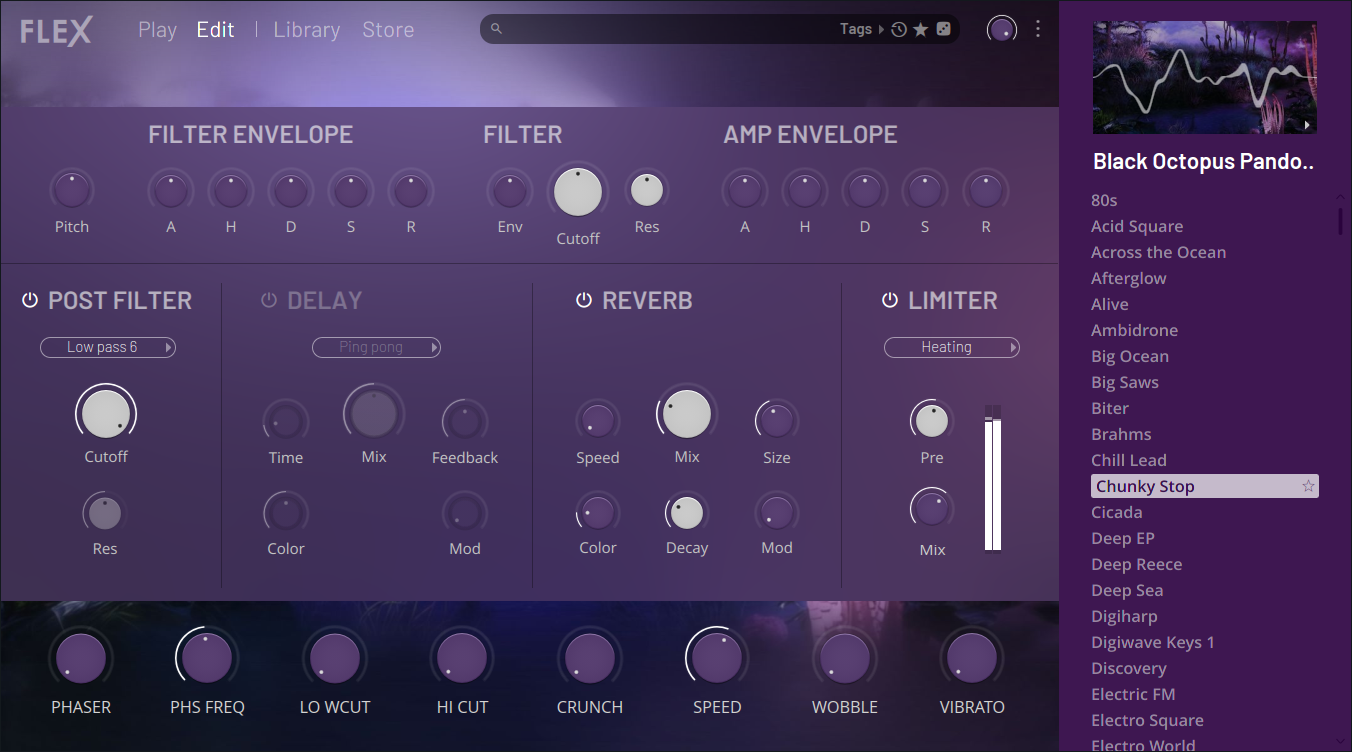
Task: Expand the Tags filter arrow
Action: click(x=881, y=29)
